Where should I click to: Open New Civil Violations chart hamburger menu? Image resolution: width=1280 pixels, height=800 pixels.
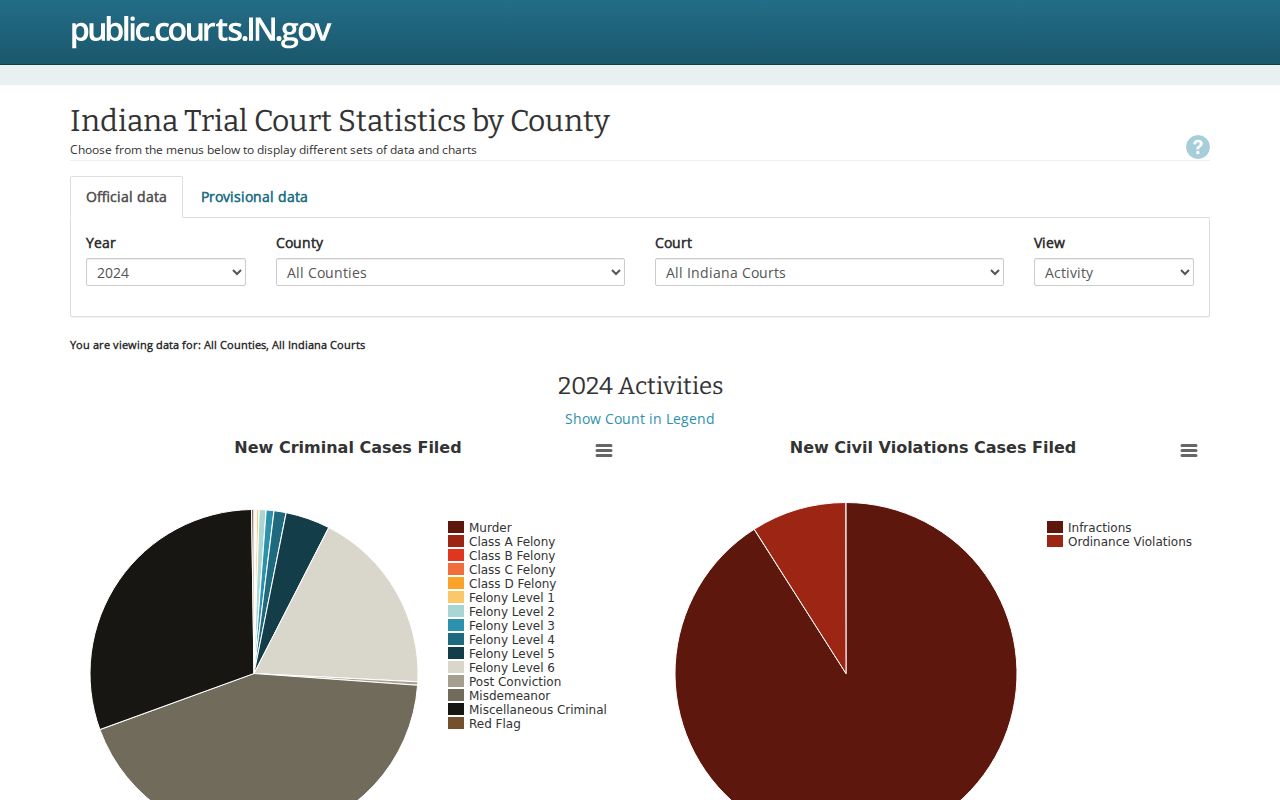pos(1189,451)
